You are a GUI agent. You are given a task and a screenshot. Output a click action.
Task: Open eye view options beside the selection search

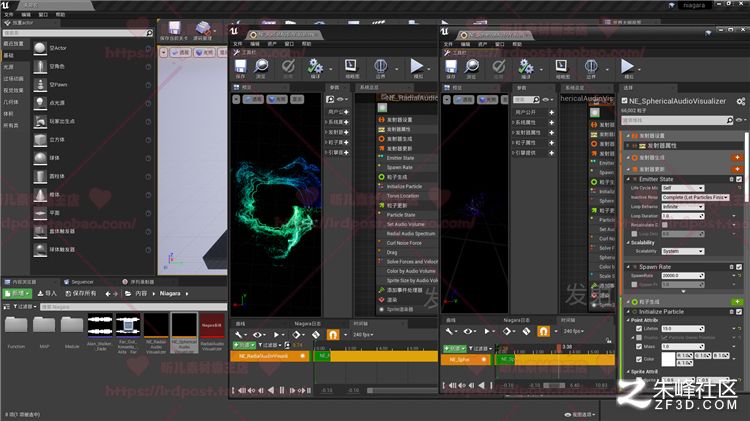tap(740, 120)
